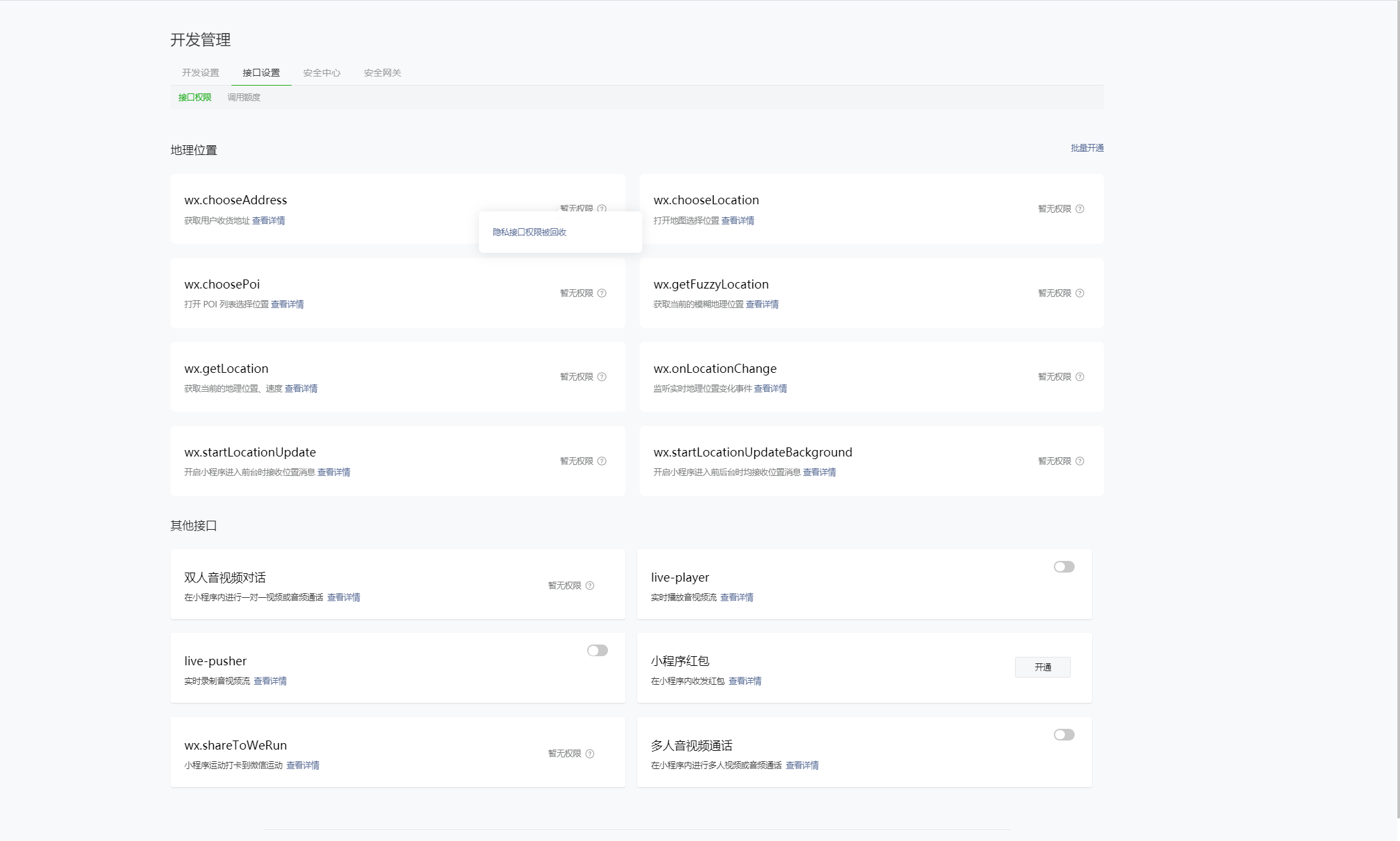Open the 安全中心 tab
Screen dimensions: 1400x841
pos(321,73)
